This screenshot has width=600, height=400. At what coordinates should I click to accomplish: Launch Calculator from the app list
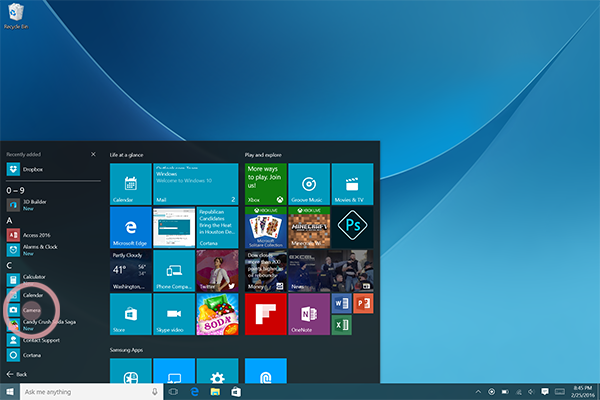click(x=54, y=279)
